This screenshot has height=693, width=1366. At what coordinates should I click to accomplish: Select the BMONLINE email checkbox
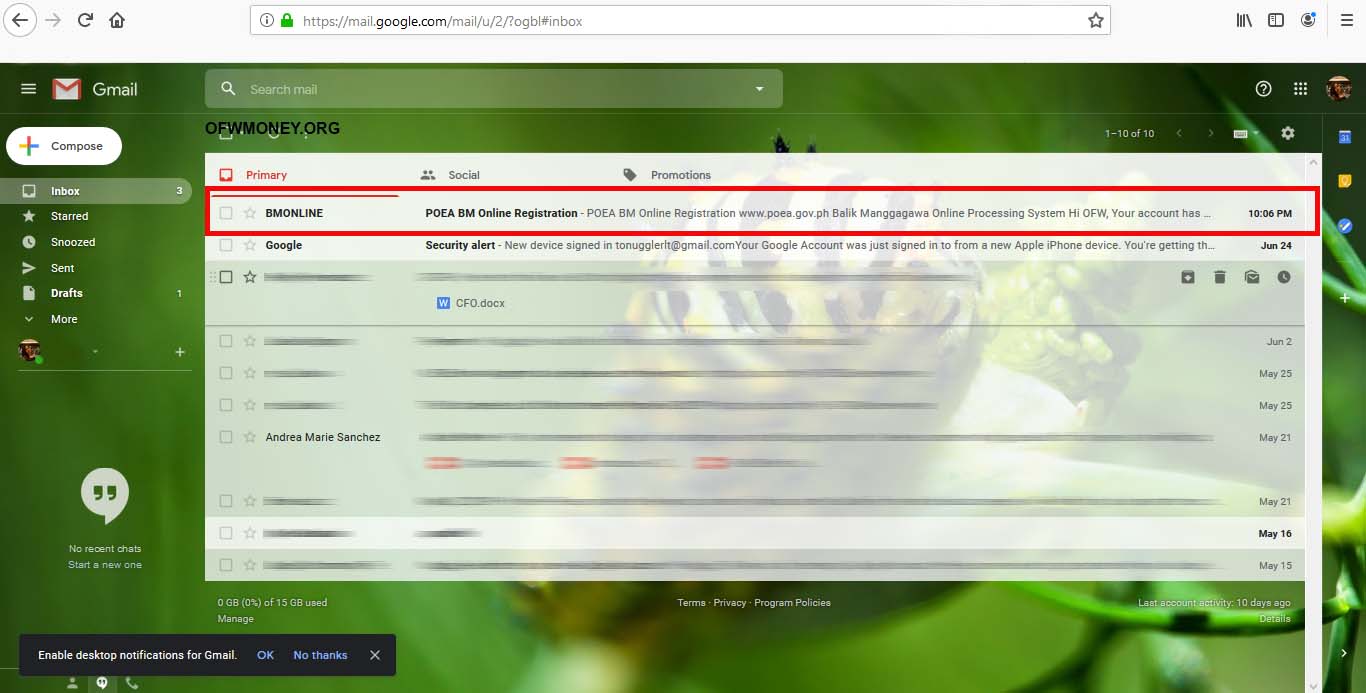[x=226, y=212]
